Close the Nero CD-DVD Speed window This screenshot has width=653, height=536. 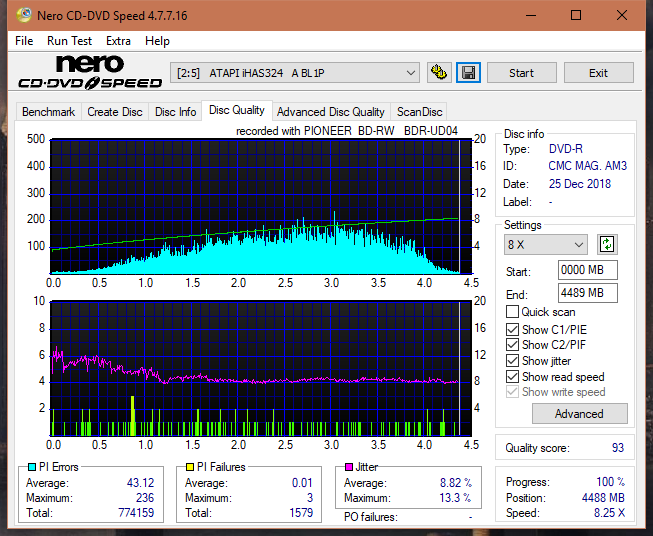coord(622,15)
